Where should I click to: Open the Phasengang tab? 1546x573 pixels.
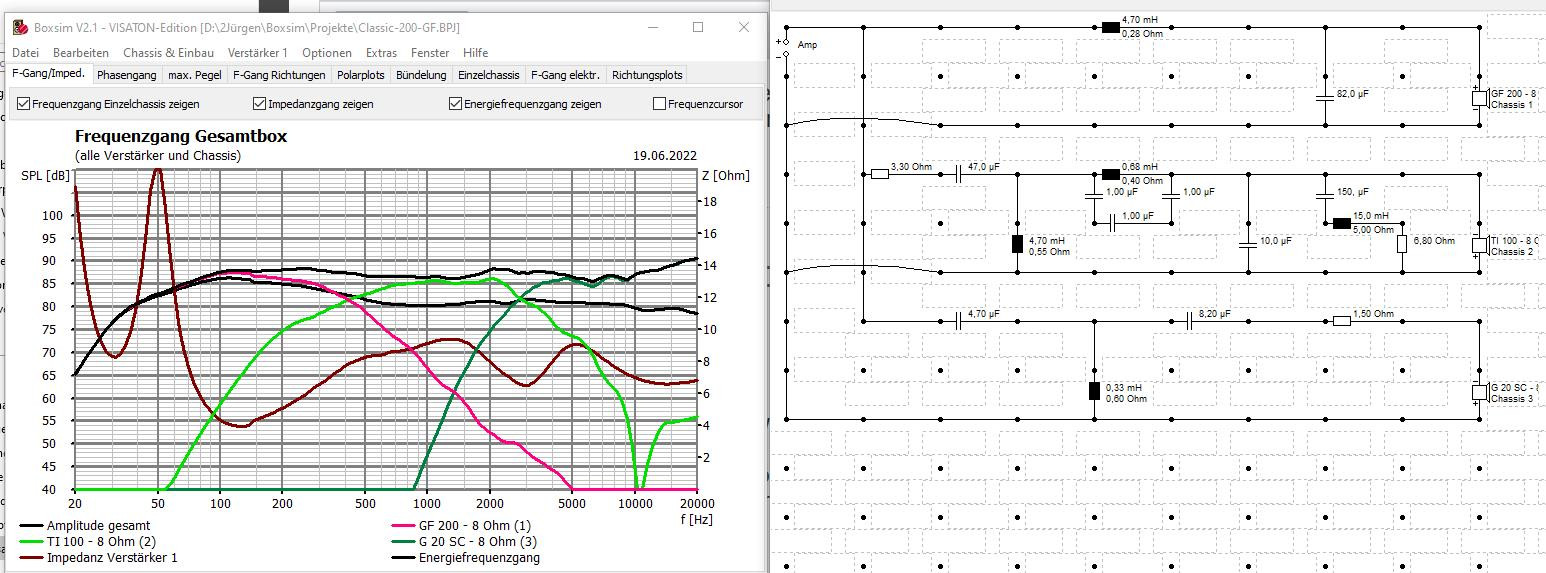[x=126, y=75]
